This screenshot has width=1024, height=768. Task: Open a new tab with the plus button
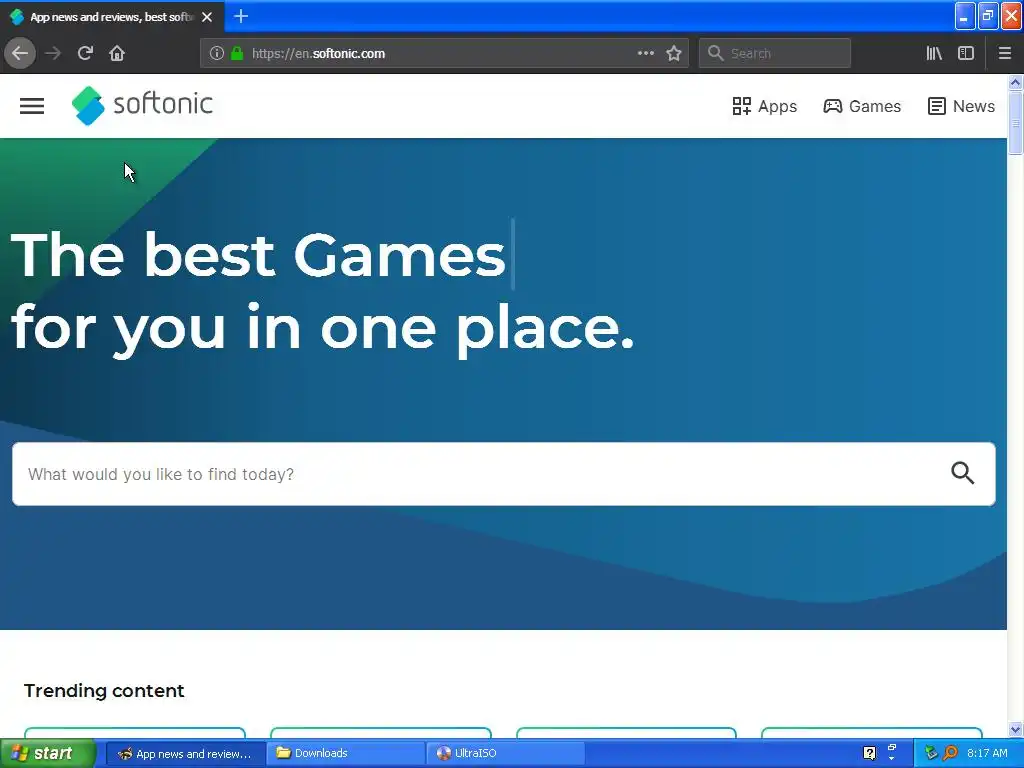pyautogui.click(x=240, y=16)
